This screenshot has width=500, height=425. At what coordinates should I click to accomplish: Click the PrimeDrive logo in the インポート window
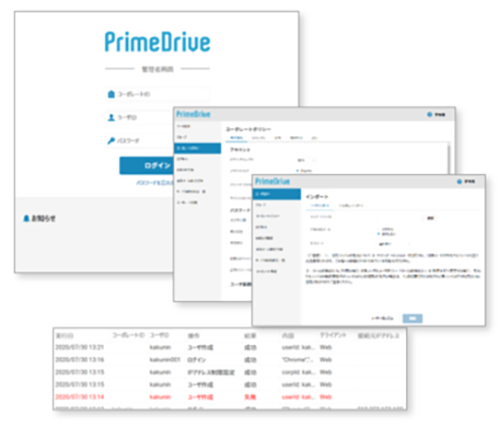coord(272,181)
